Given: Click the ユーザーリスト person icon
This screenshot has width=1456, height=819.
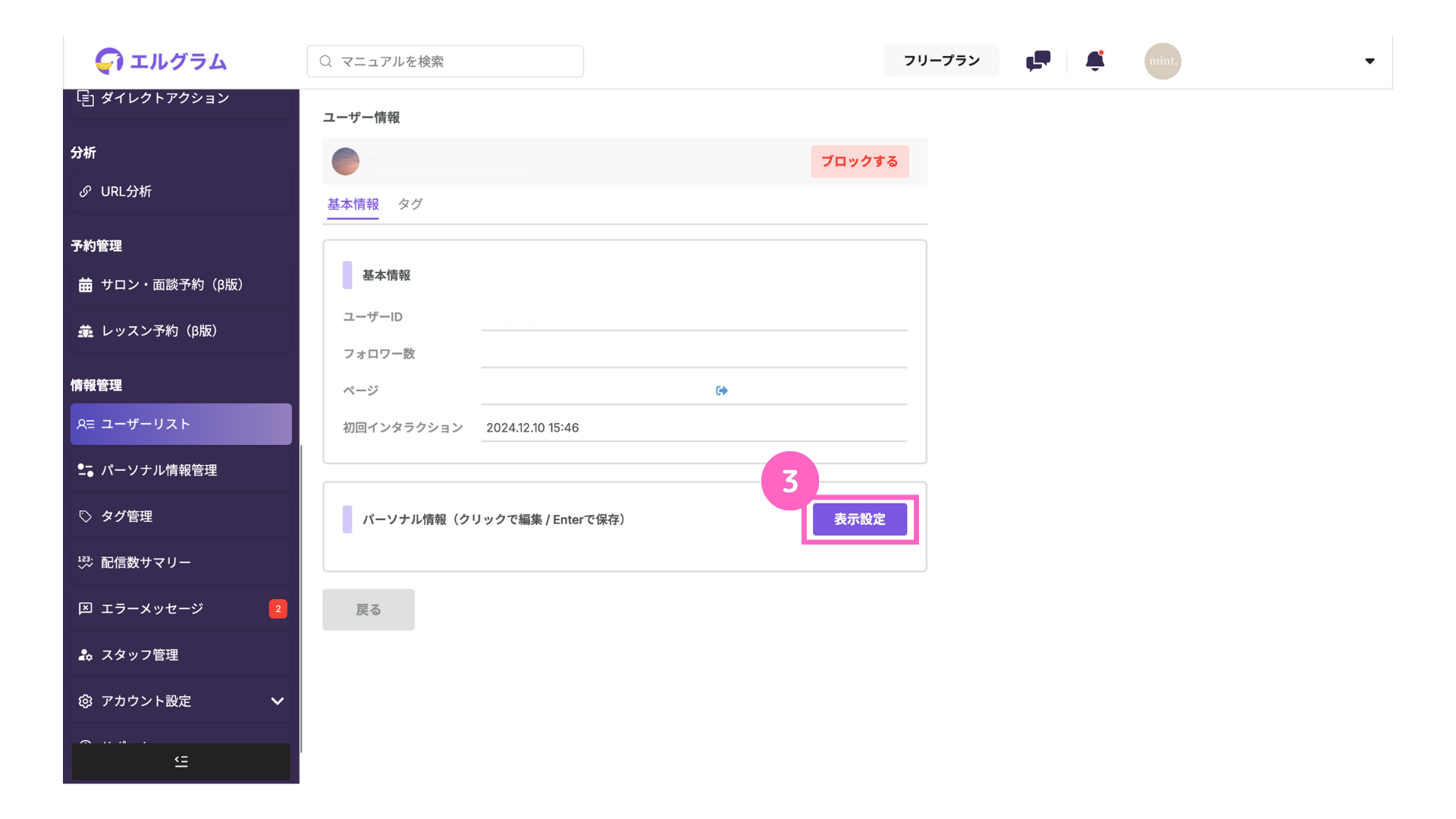Looking at the screenshot, I should pyautogui.click(x=86, y=425).
